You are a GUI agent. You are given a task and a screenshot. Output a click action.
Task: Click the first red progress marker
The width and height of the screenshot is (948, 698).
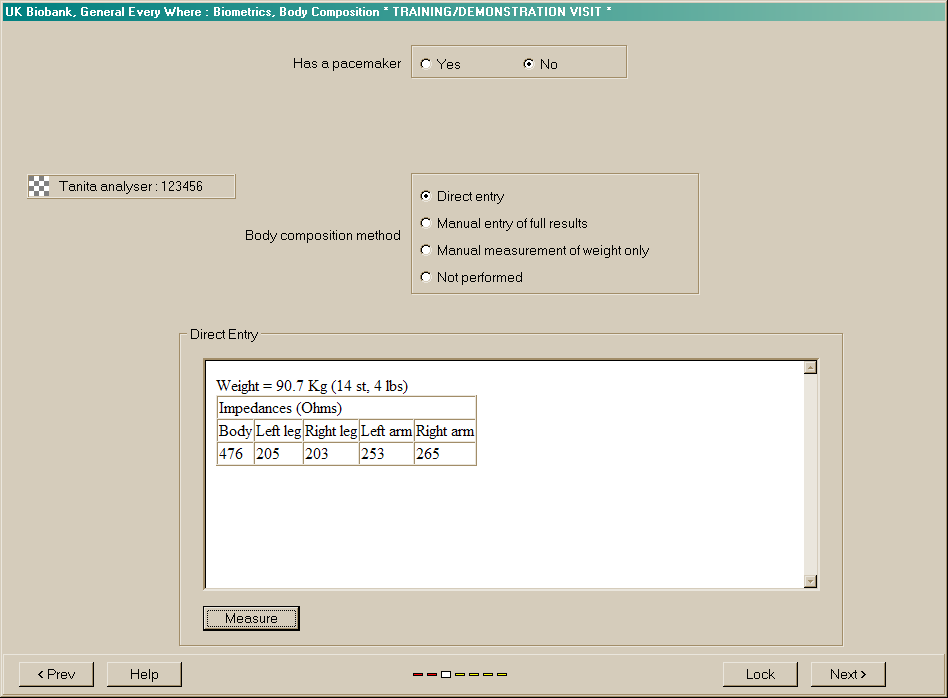418,674
